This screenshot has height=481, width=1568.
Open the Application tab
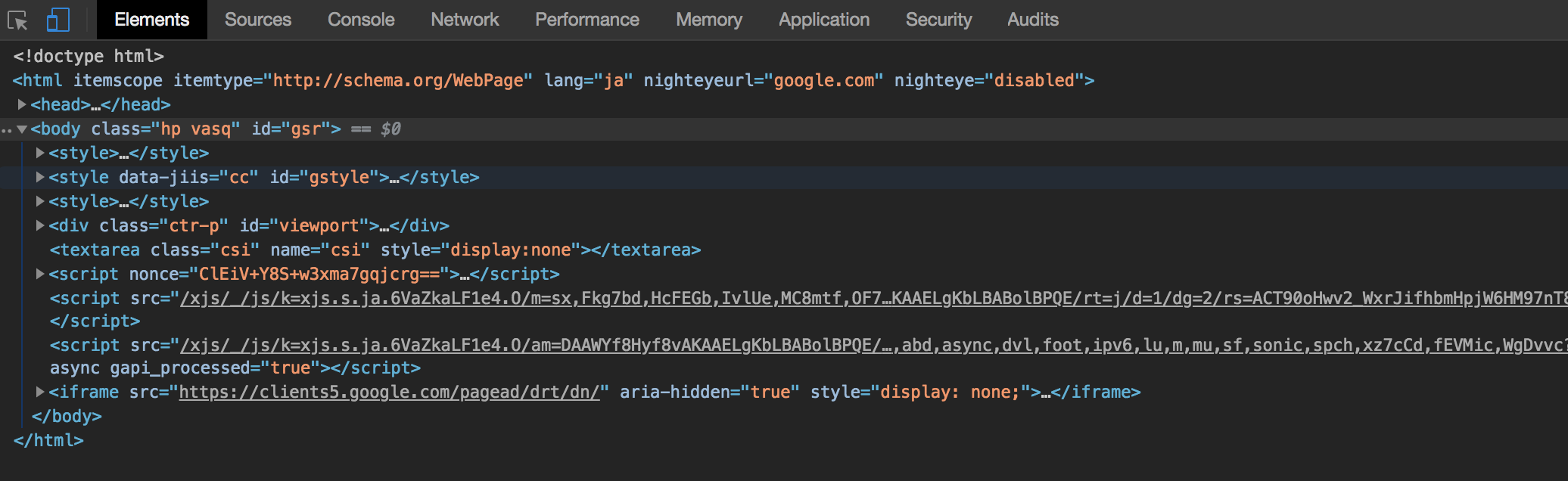tap(824, 20)
